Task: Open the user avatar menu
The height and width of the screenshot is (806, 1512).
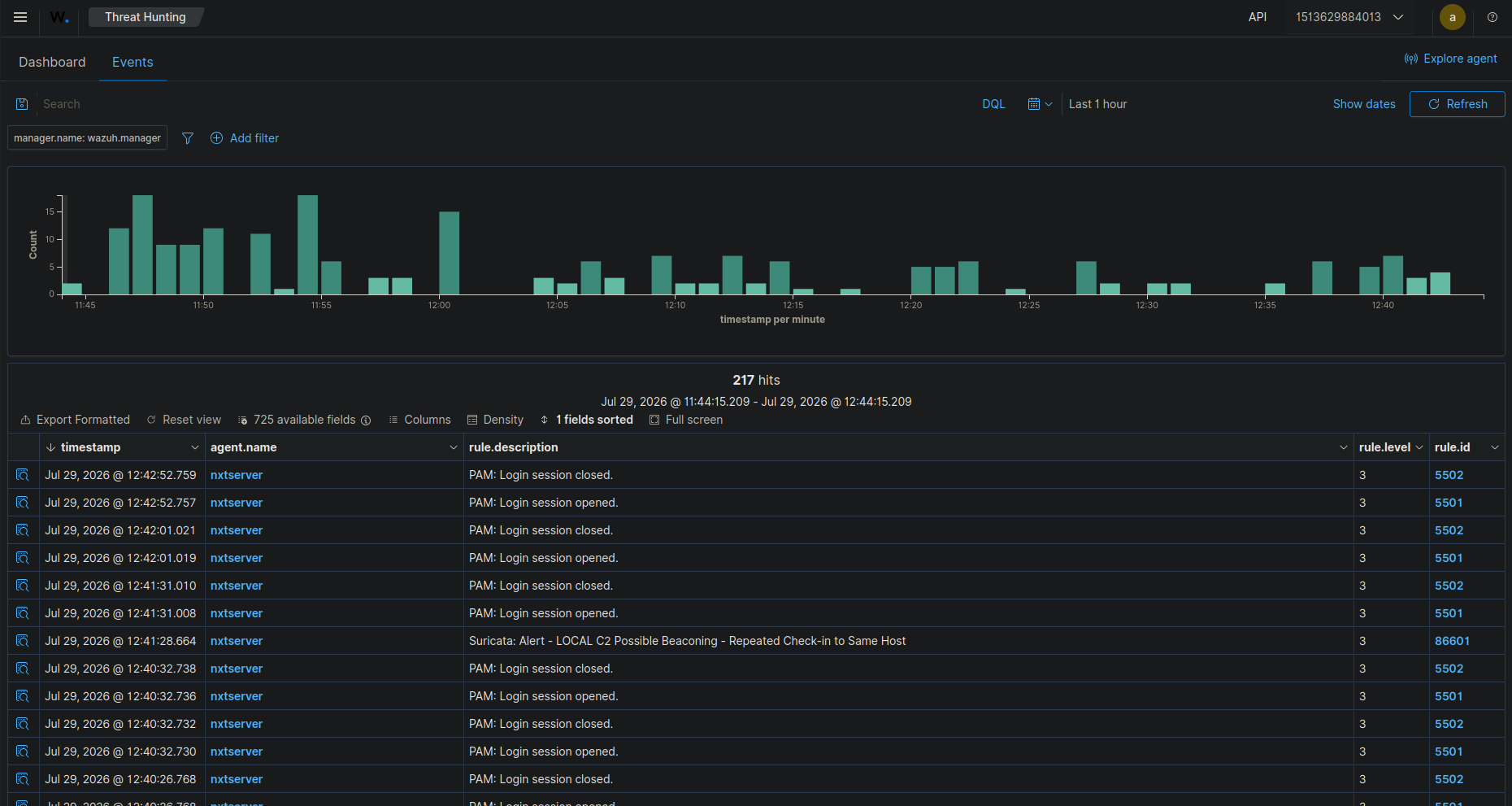Action: pyautogui.click(x=1453, y=17)
